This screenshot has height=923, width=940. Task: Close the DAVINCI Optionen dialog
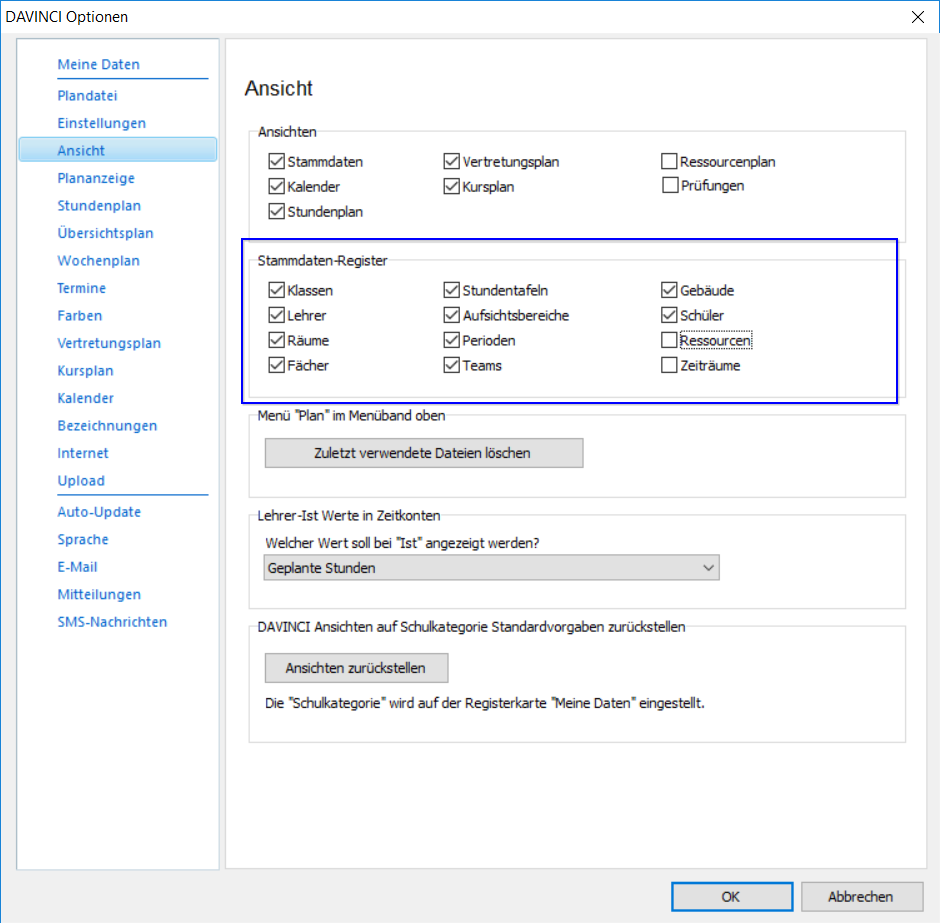pos(918,17)
